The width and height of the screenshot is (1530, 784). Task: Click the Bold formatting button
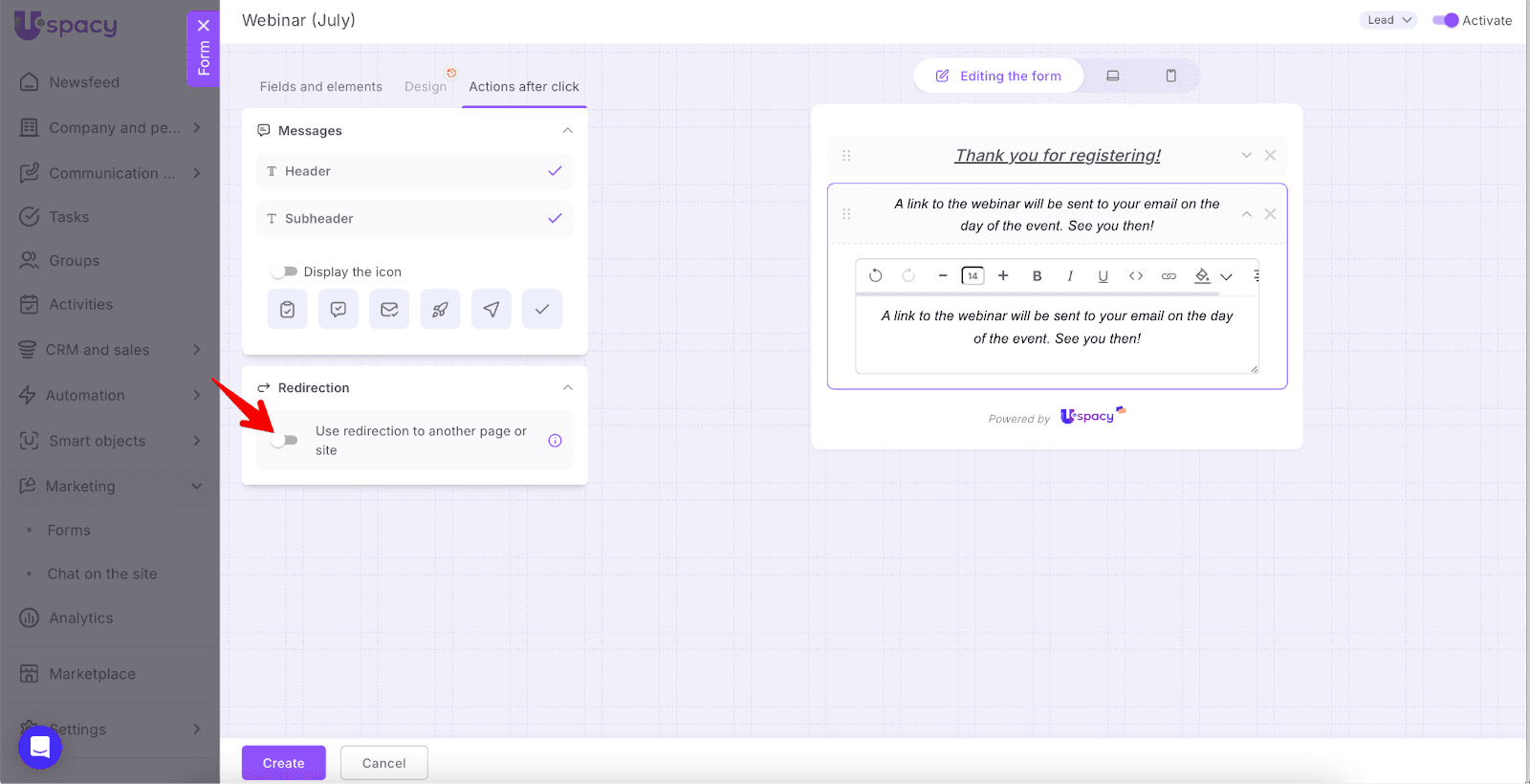click(1037, 276)
